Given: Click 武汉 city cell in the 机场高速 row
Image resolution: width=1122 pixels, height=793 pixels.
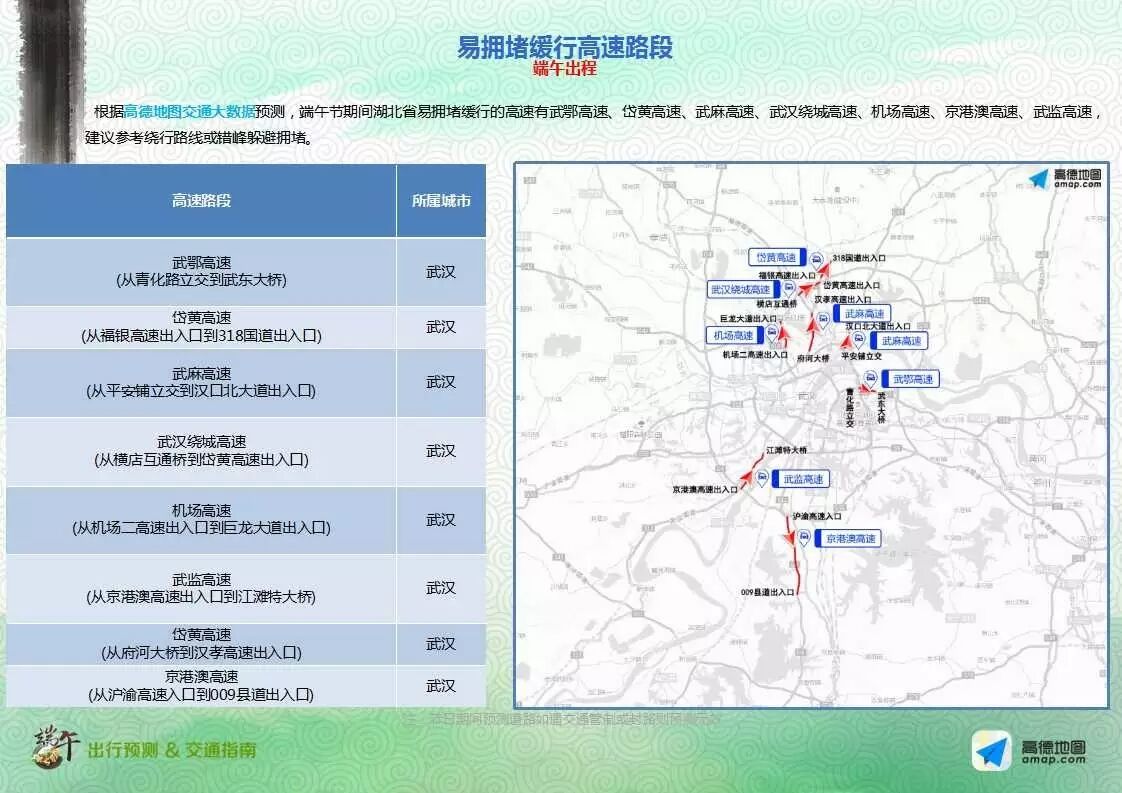Looking at the screenshot, I should 442,520.
